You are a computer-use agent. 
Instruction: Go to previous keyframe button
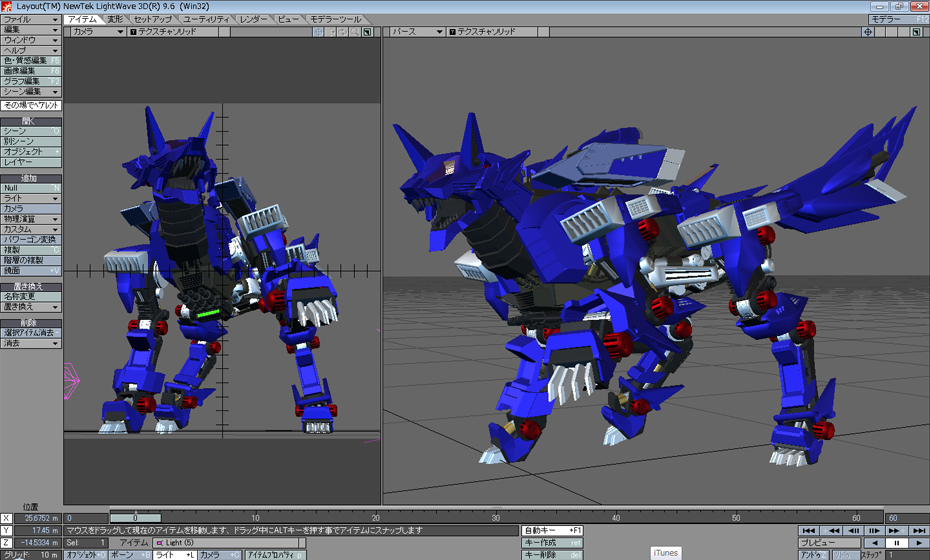pos(833,530)
